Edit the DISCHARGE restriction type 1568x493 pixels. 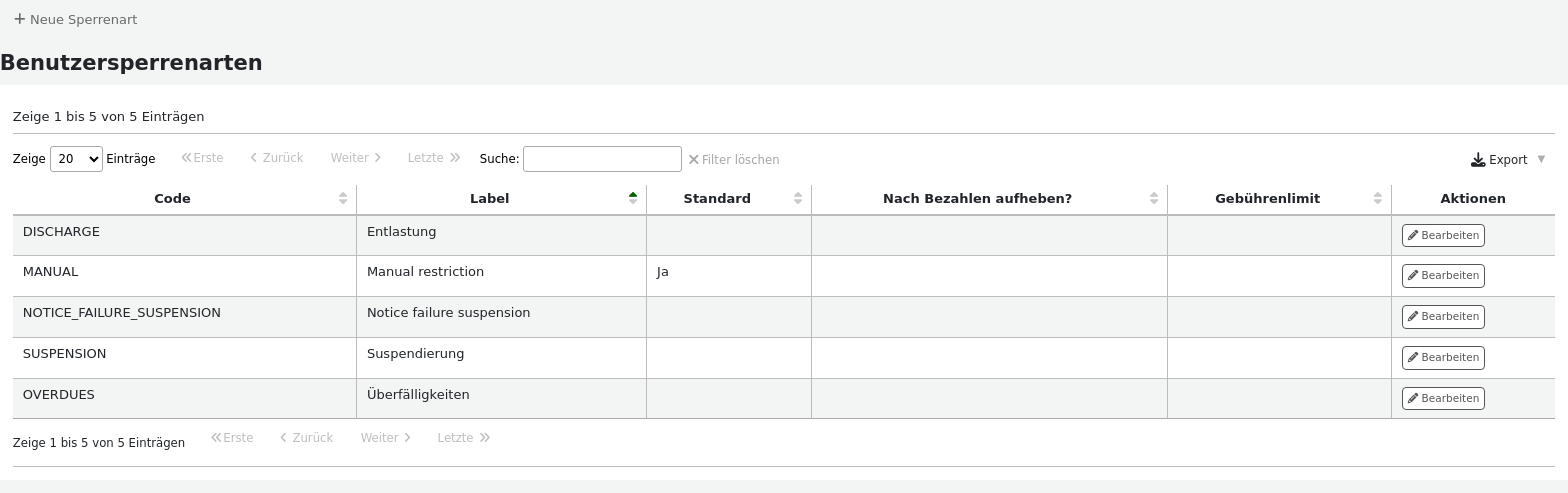1443,235
